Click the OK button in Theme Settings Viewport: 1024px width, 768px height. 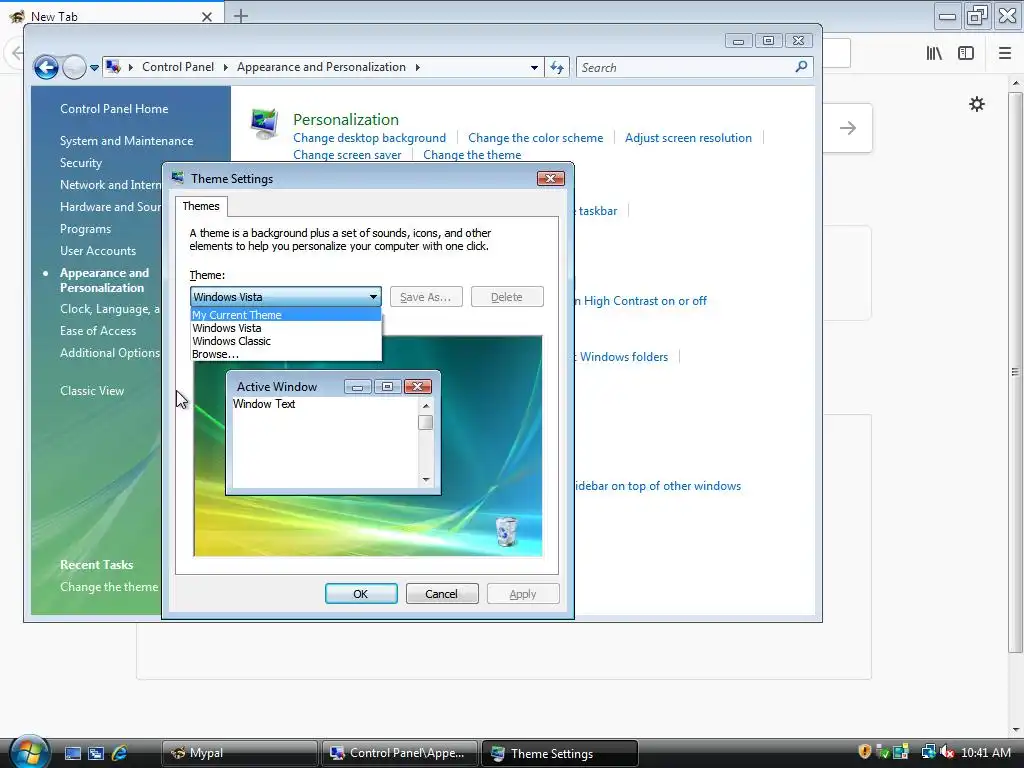pyautogui.click(x=361, y=594)
